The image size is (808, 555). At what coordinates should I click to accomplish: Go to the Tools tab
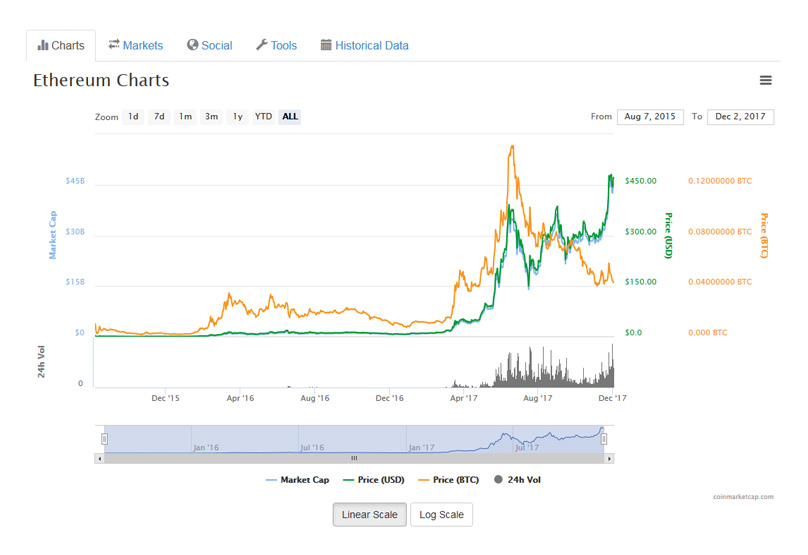[277, 45]
